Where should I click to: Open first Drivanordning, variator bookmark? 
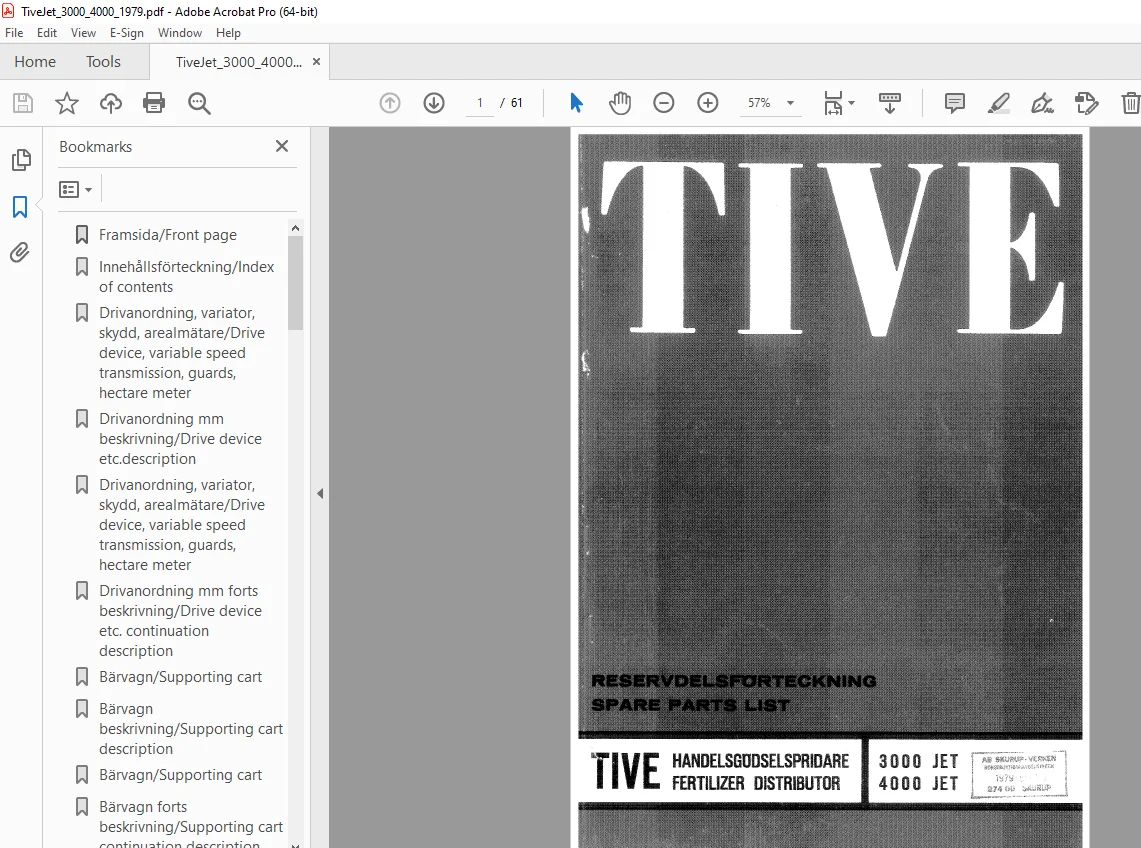click(x=182, y=352)
